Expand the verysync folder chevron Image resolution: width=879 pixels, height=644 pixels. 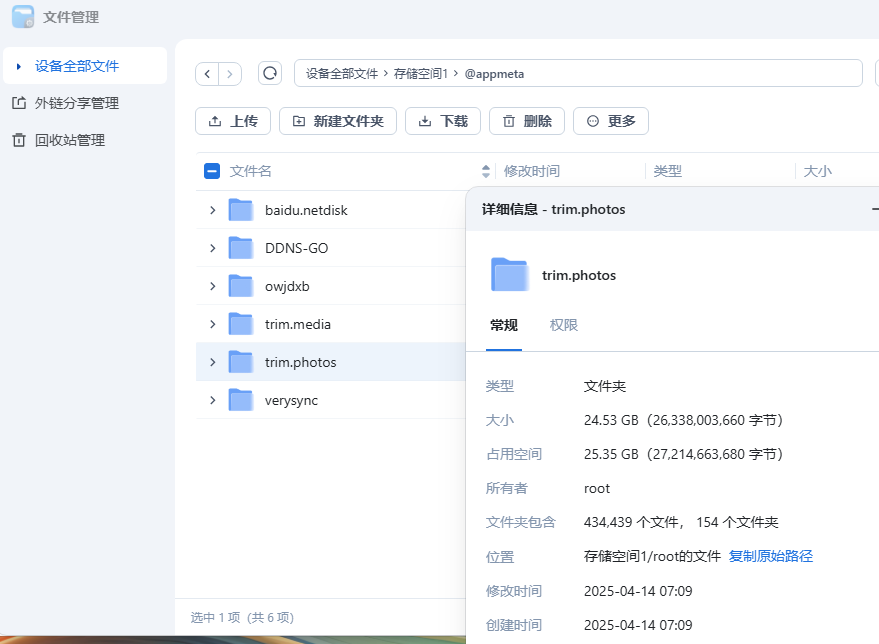[x=212, y=400]
